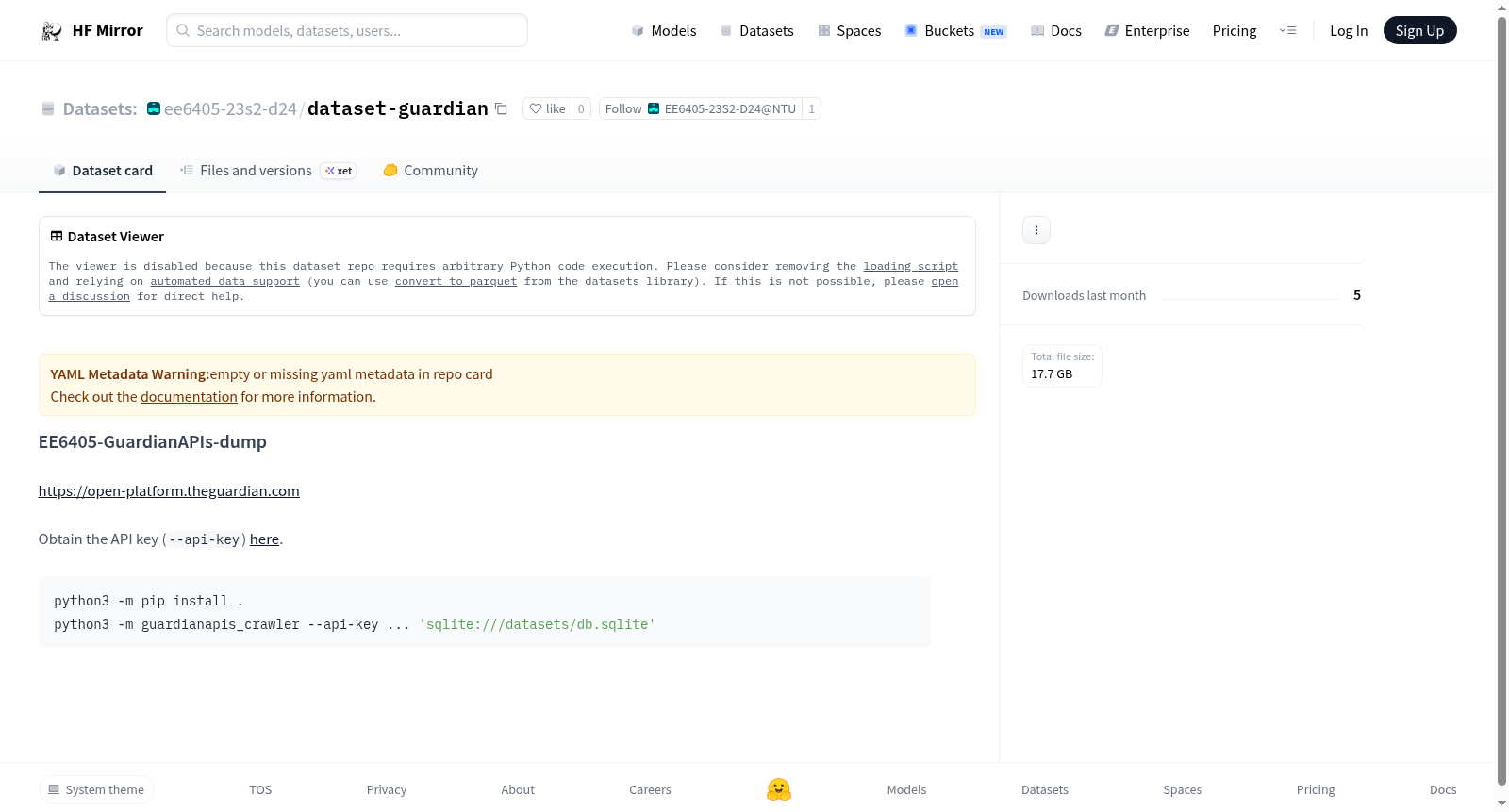Click the footer Spaces link
The image size is (1509, 812).
pyautogui.click(x=1182, y=789)
